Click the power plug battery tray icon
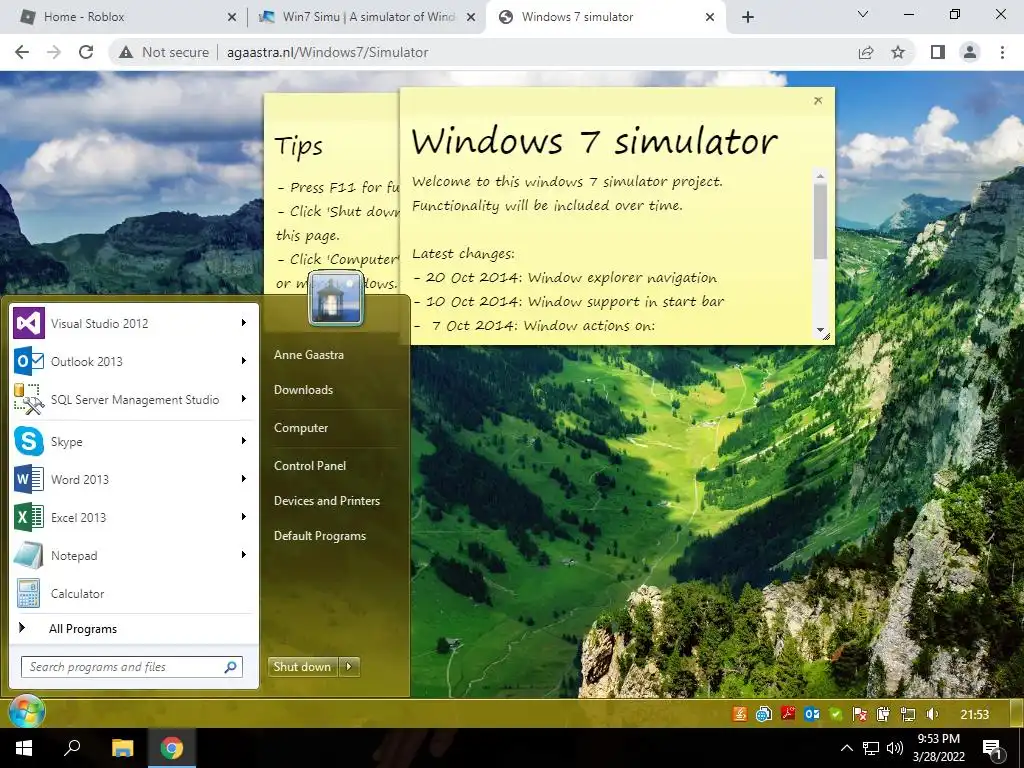 [884, 714]
